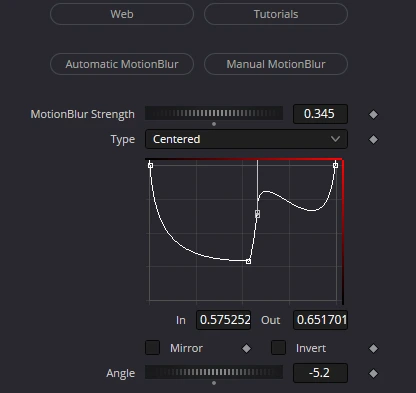This screenshot has height=393, width=416.
Task: Select the middle curve point with handle
Action: [x=257, y=214]
